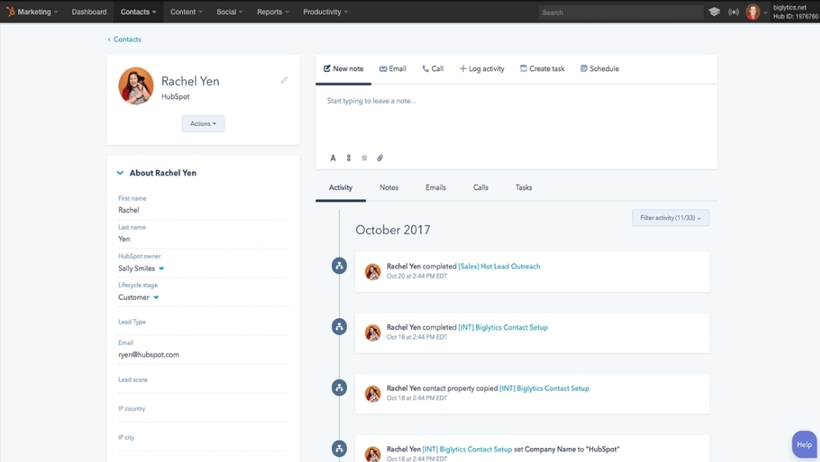This screenshot has height=462, width=820.
Task: Click the user account avatar in the top bar
Action: click(753, 12)
